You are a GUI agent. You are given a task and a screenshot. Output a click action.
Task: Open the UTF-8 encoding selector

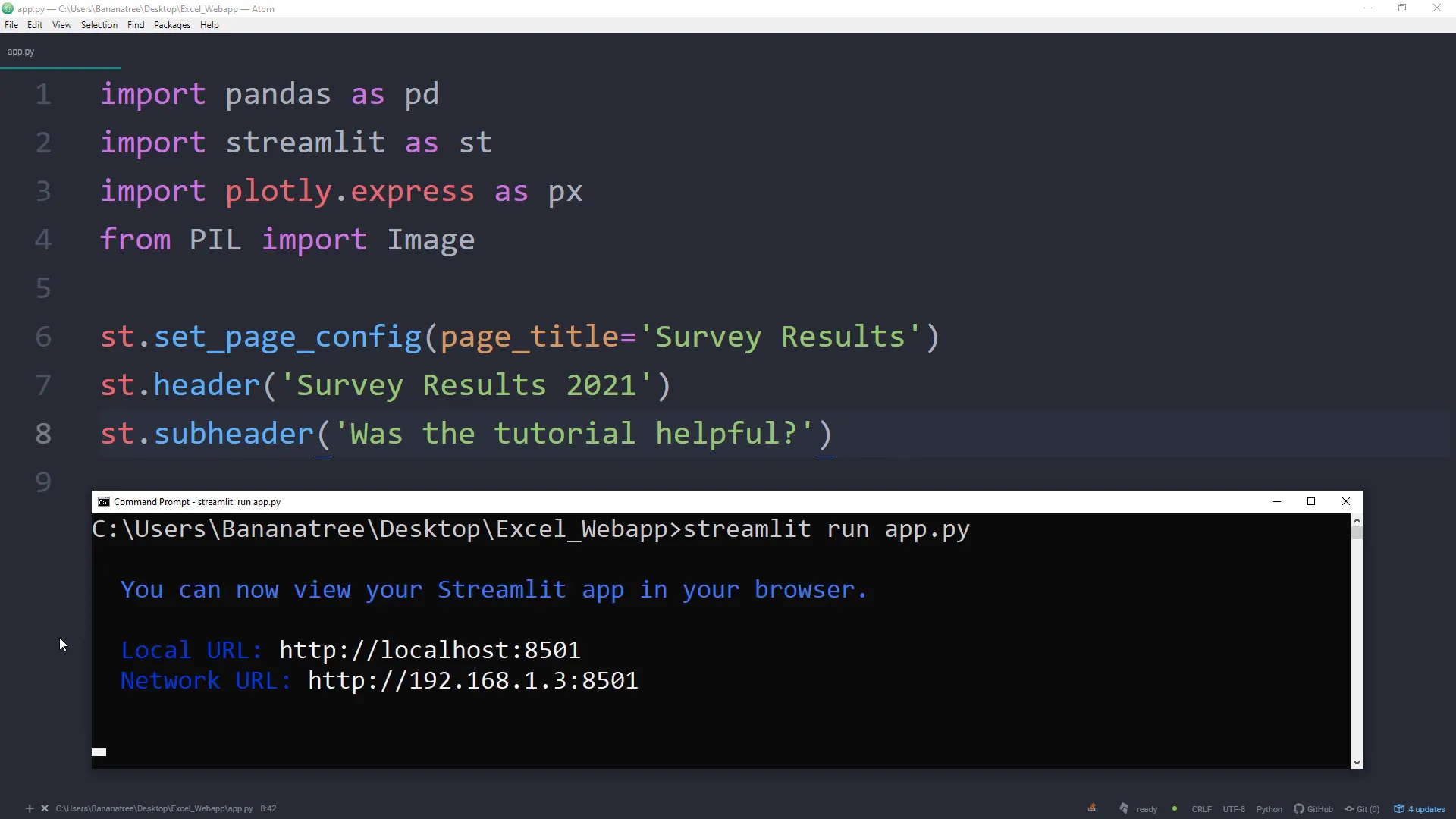(1234, 809)
